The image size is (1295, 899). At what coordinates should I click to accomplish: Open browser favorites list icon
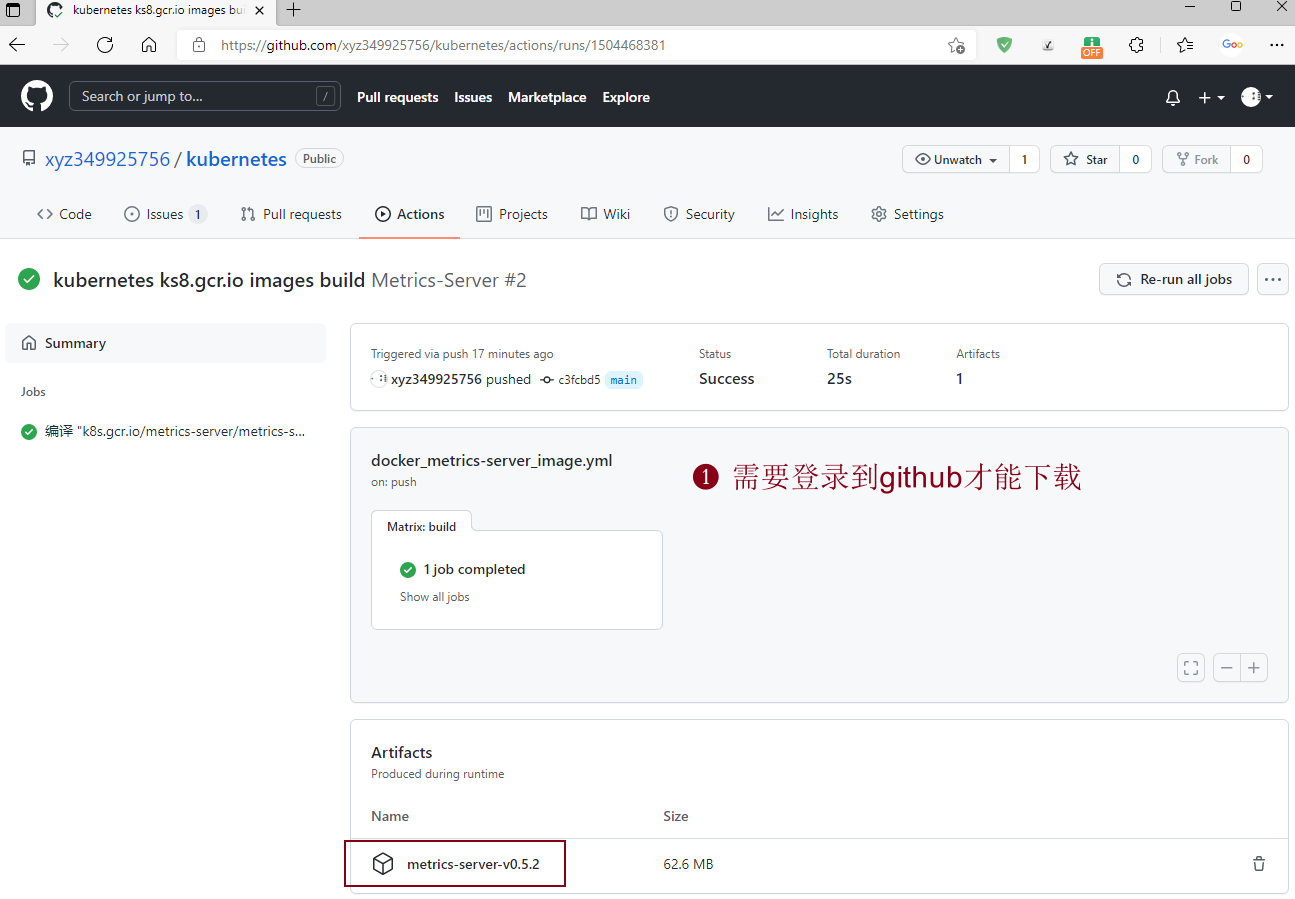(1185, 45)
